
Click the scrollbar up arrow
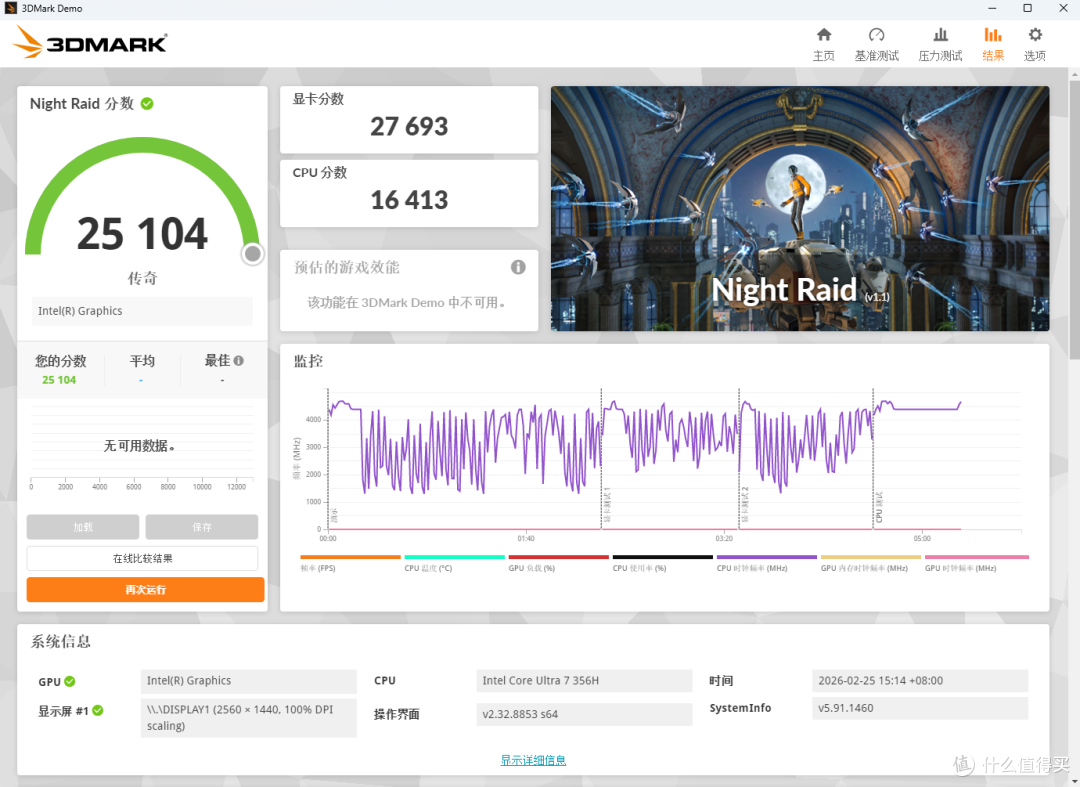pos(1074,73)
